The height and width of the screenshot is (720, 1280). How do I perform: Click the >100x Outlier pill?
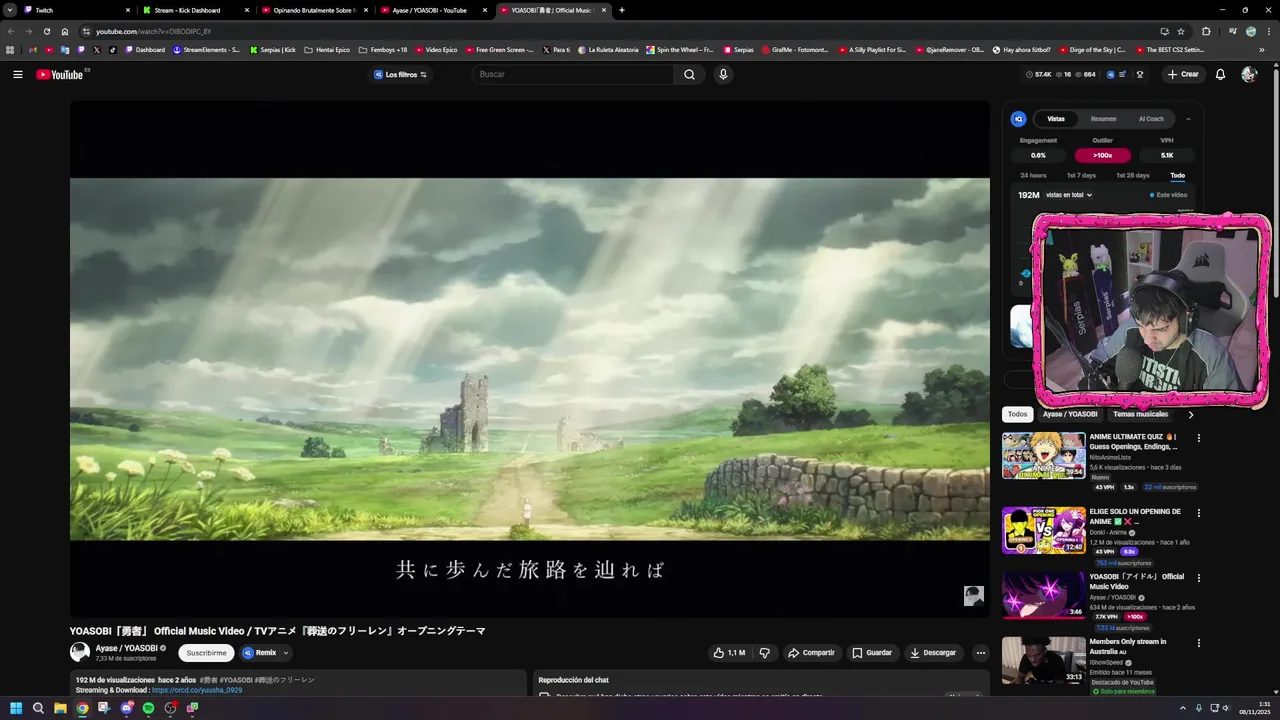pos(1102,155)
